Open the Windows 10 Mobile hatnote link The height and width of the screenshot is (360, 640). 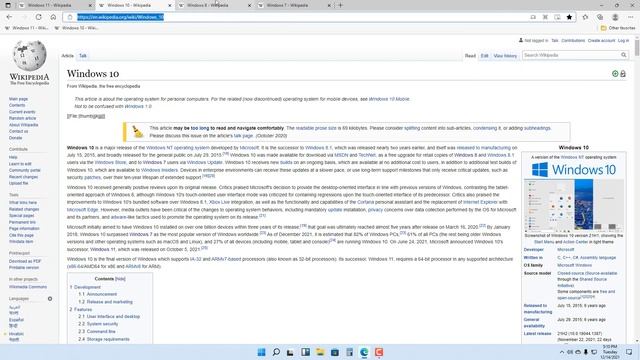pos(389,99)
